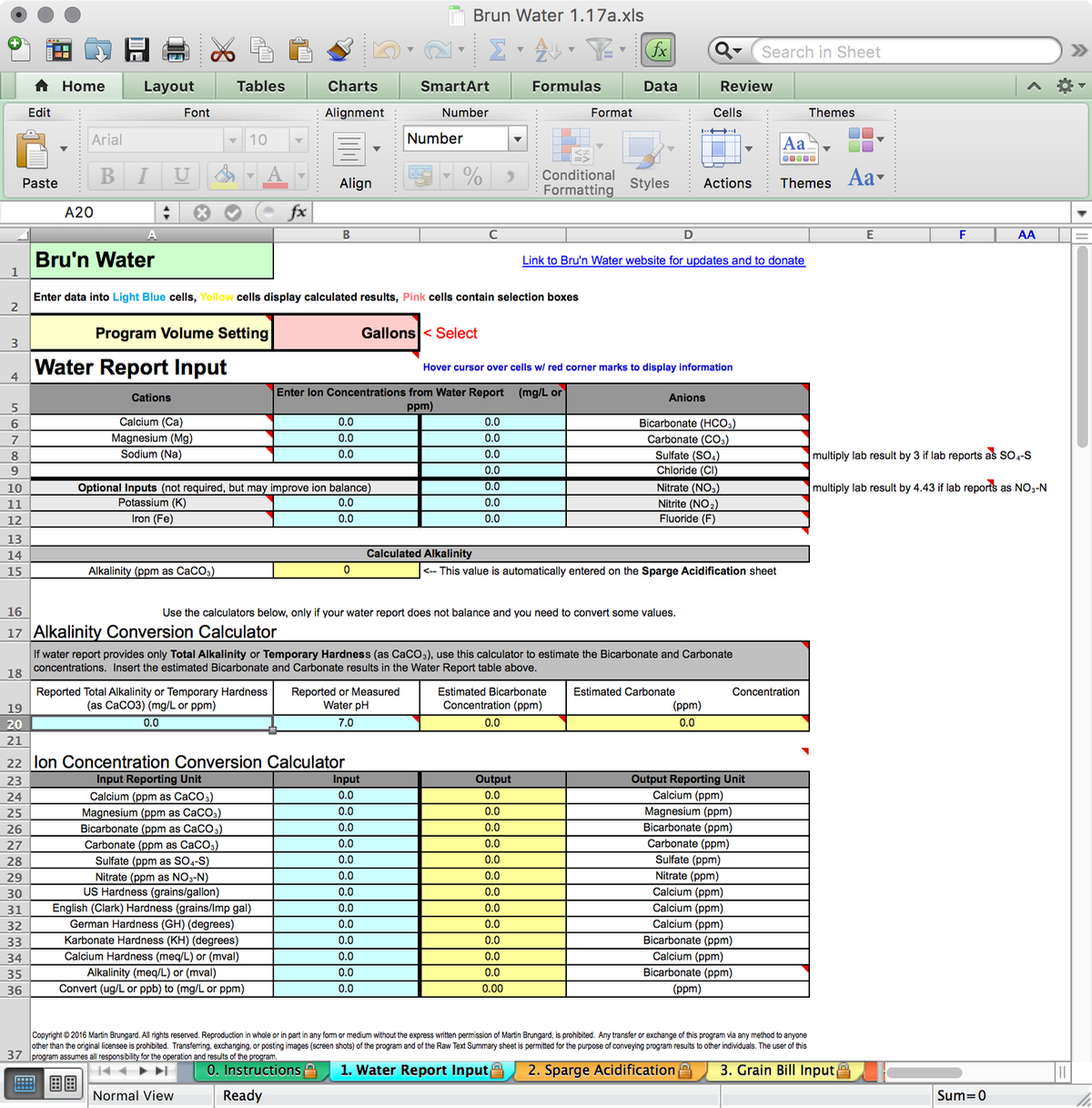Save the workbook with the Save icon
This screenshot has height=1108, width=1092.
click(137, 50)
